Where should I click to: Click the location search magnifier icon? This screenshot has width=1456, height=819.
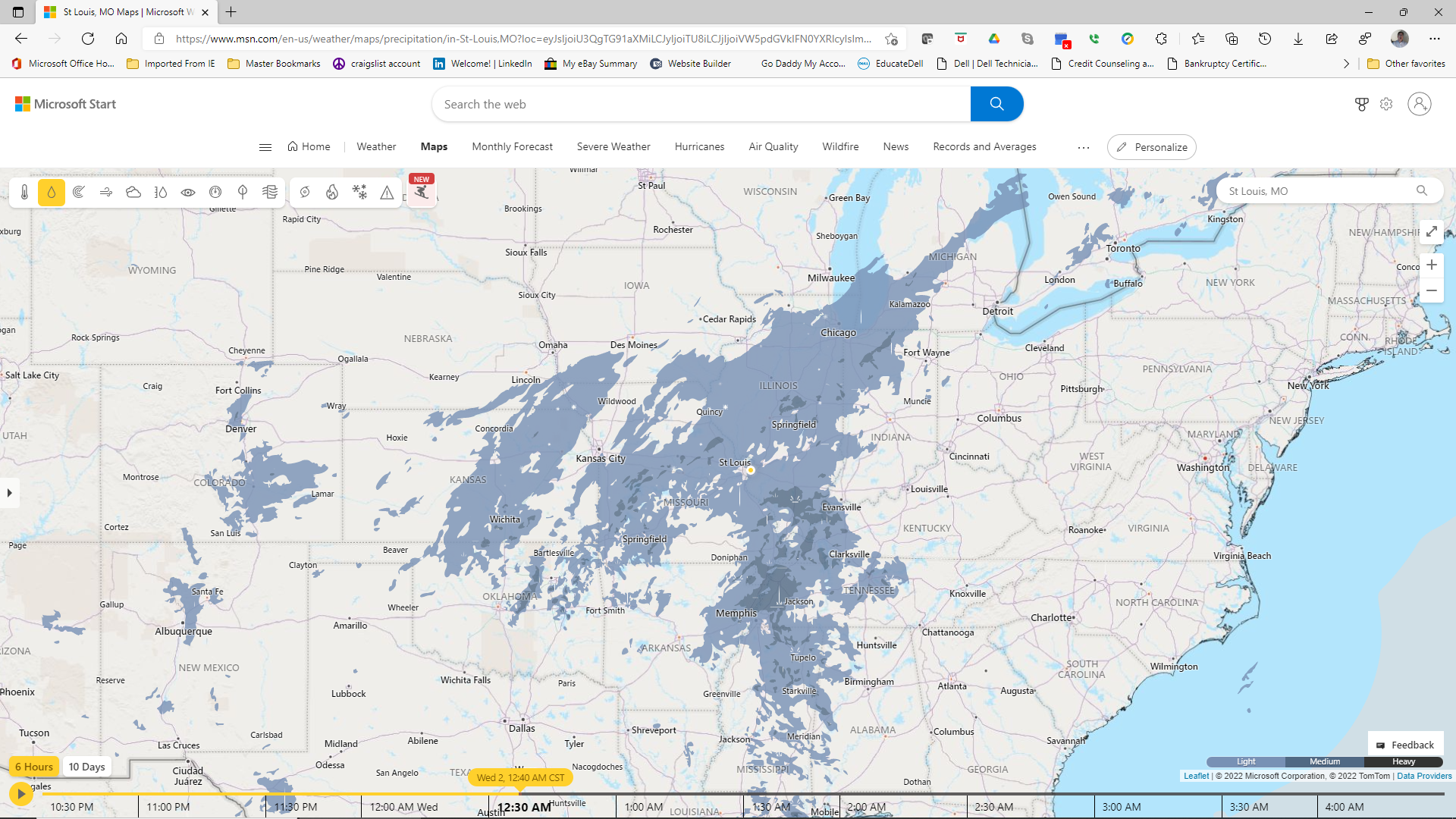[1422, 191]
